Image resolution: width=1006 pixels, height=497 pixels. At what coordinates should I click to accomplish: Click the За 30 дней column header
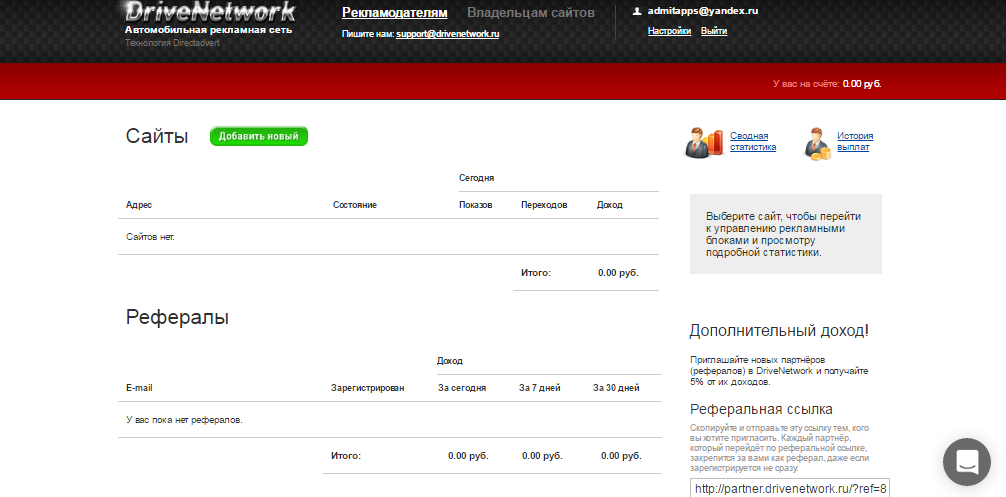616,388
